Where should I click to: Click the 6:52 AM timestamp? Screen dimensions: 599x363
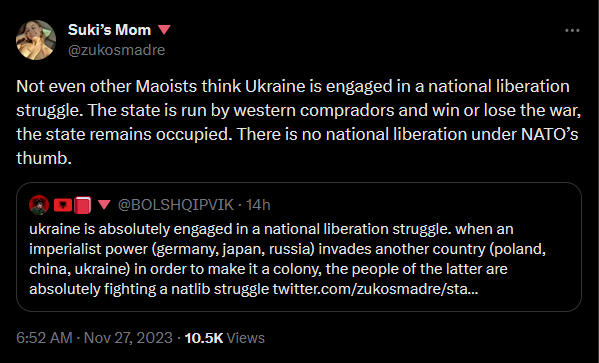tap(44, 338)
